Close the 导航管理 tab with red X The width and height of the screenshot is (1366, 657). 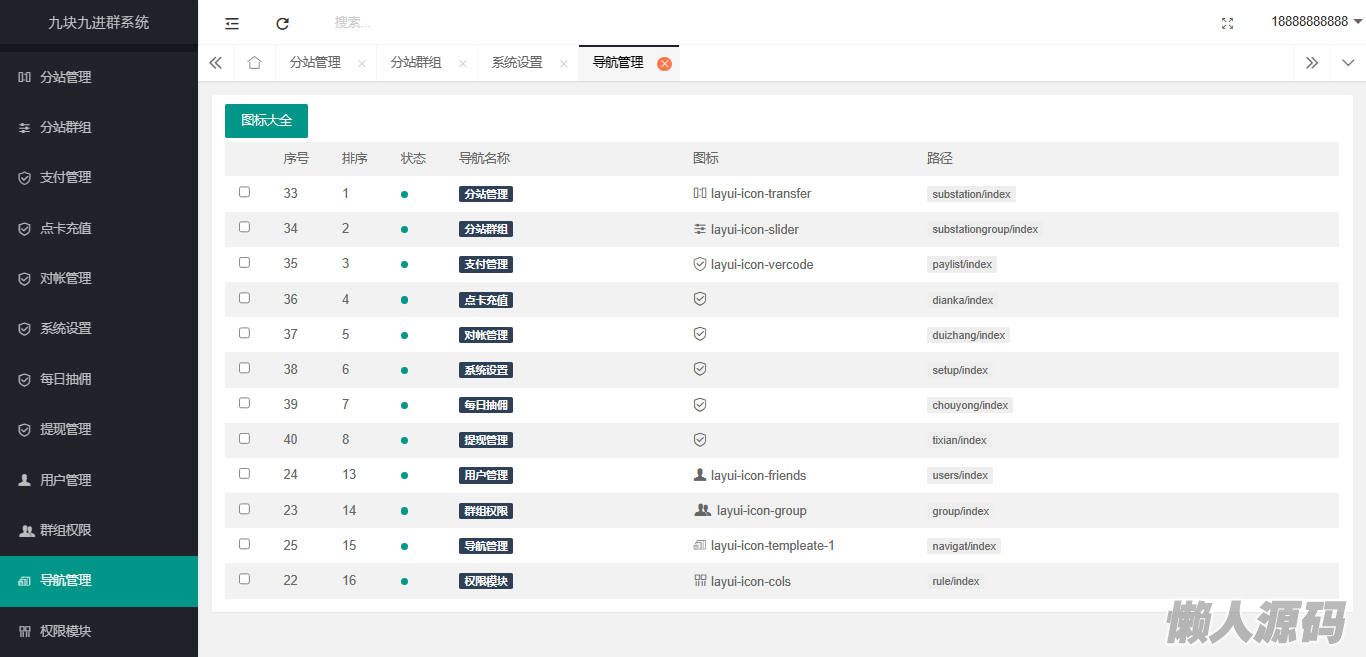[664, 63]
